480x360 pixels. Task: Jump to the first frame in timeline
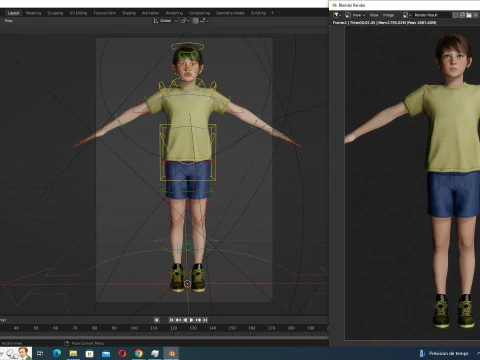point(171,320)
